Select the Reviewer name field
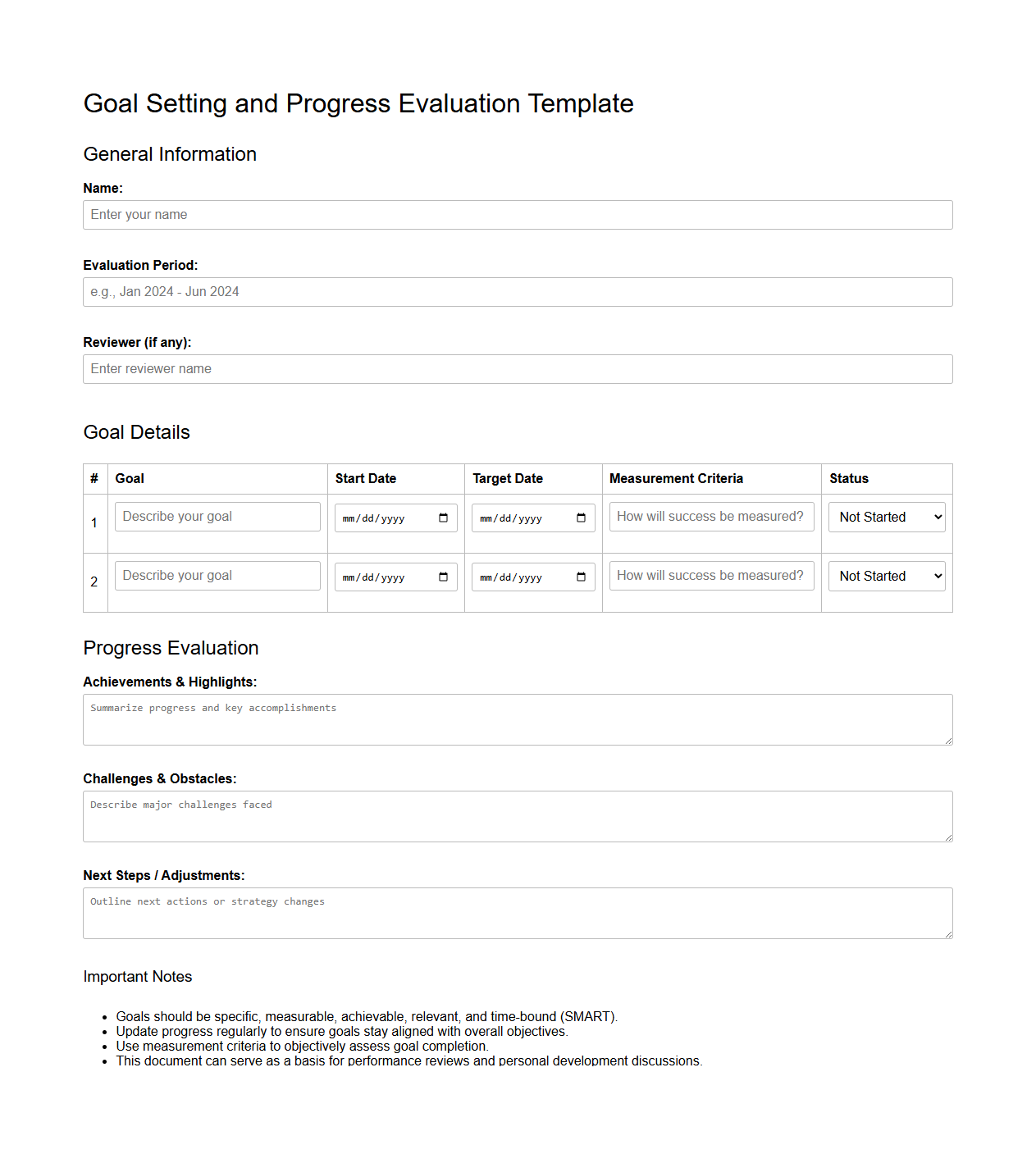The height and width of the screenshot is (1154, 1036). 517,369
